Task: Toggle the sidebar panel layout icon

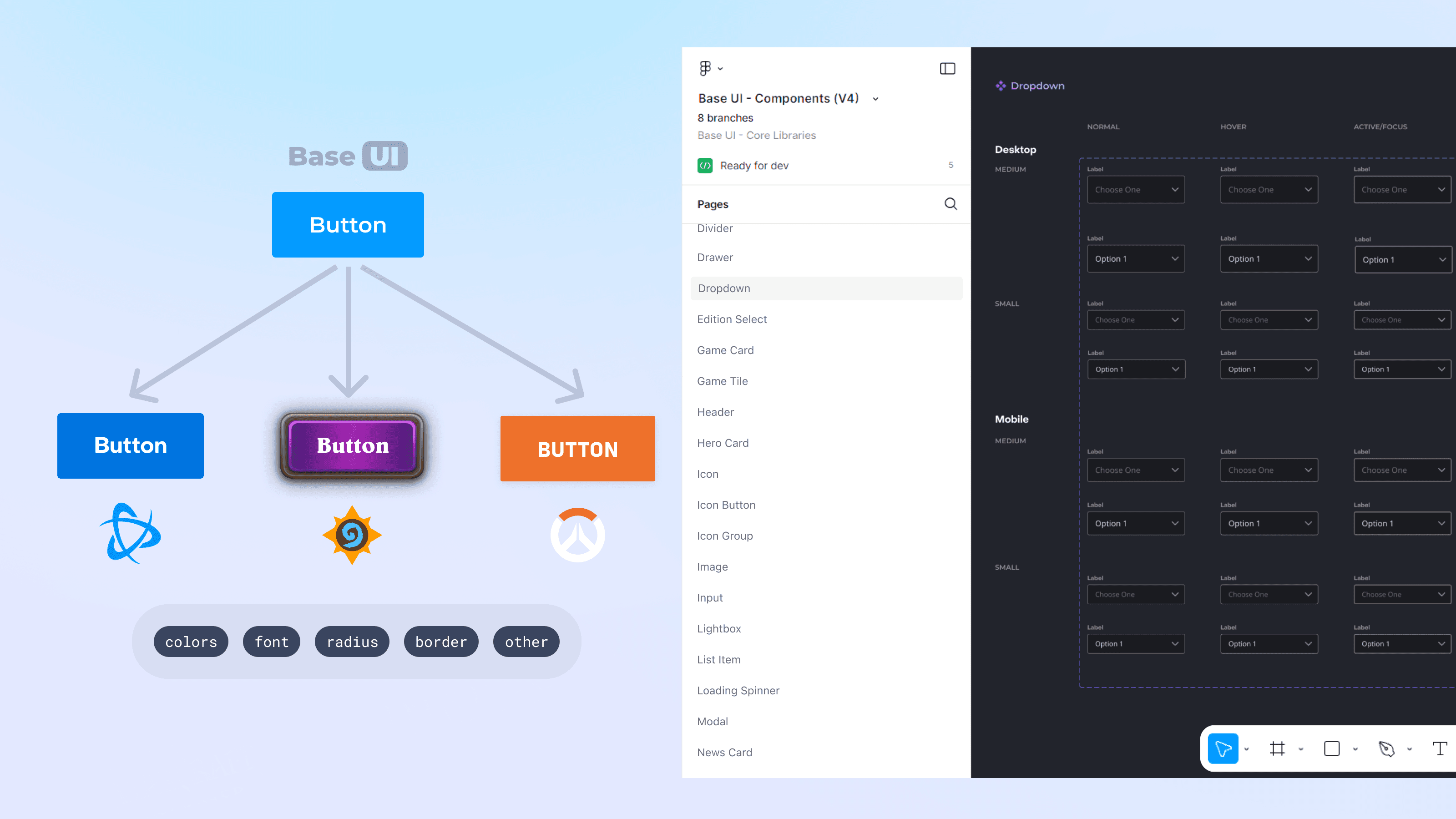Action: click(947, 68)
